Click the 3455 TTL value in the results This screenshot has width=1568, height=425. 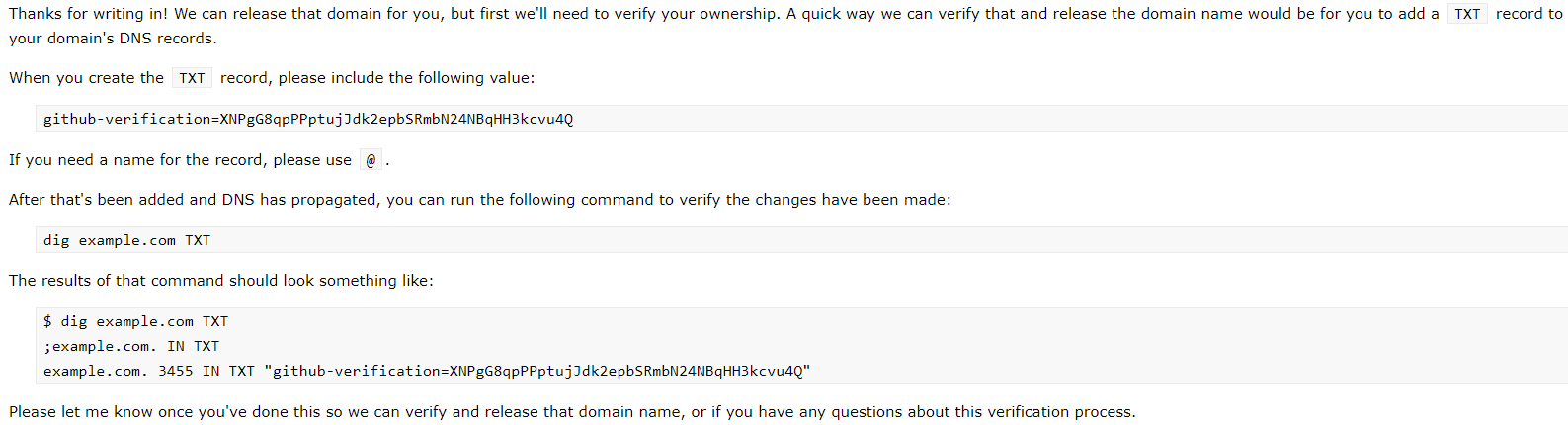pos(175,371)
